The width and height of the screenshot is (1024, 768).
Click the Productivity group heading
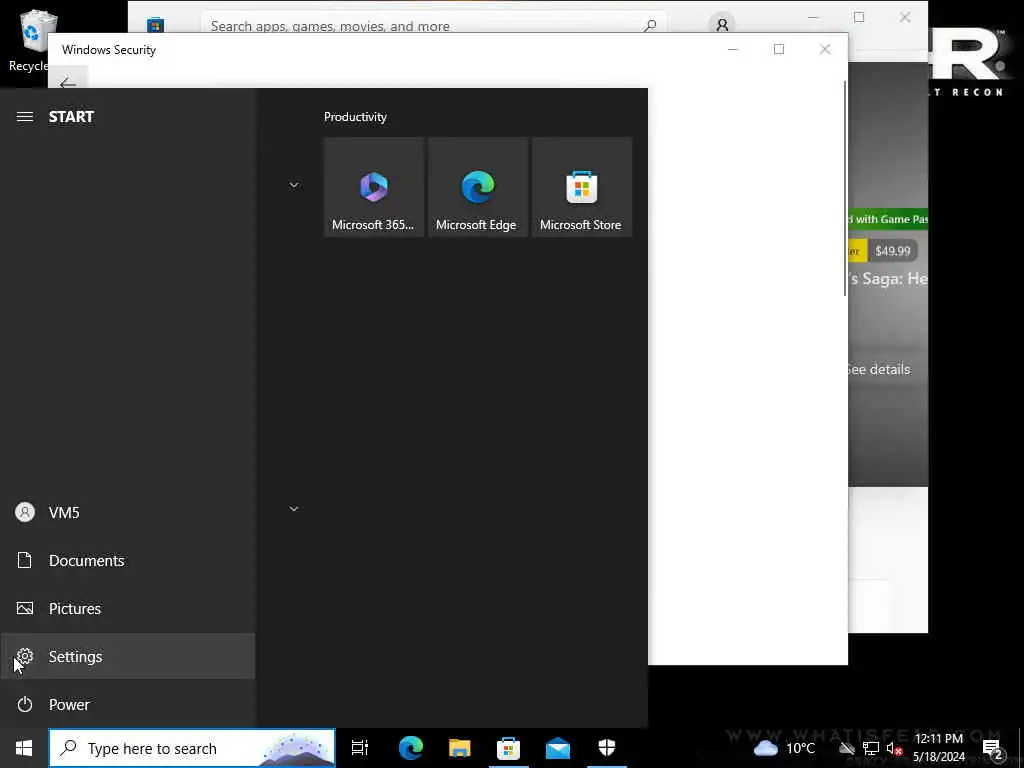pyautogui.click(x=355, y=117)
